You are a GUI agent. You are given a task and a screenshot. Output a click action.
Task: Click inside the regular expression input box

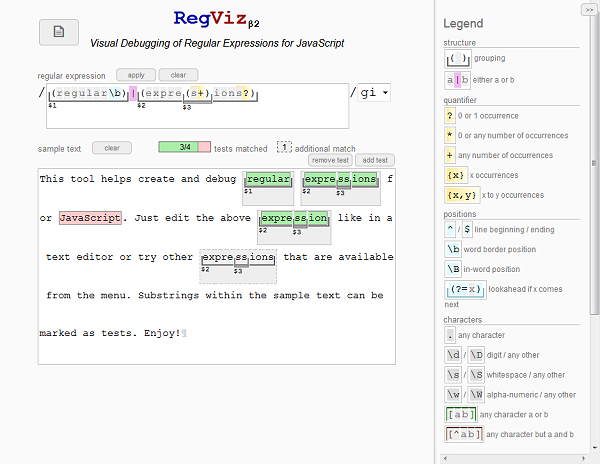click(197, 106)
